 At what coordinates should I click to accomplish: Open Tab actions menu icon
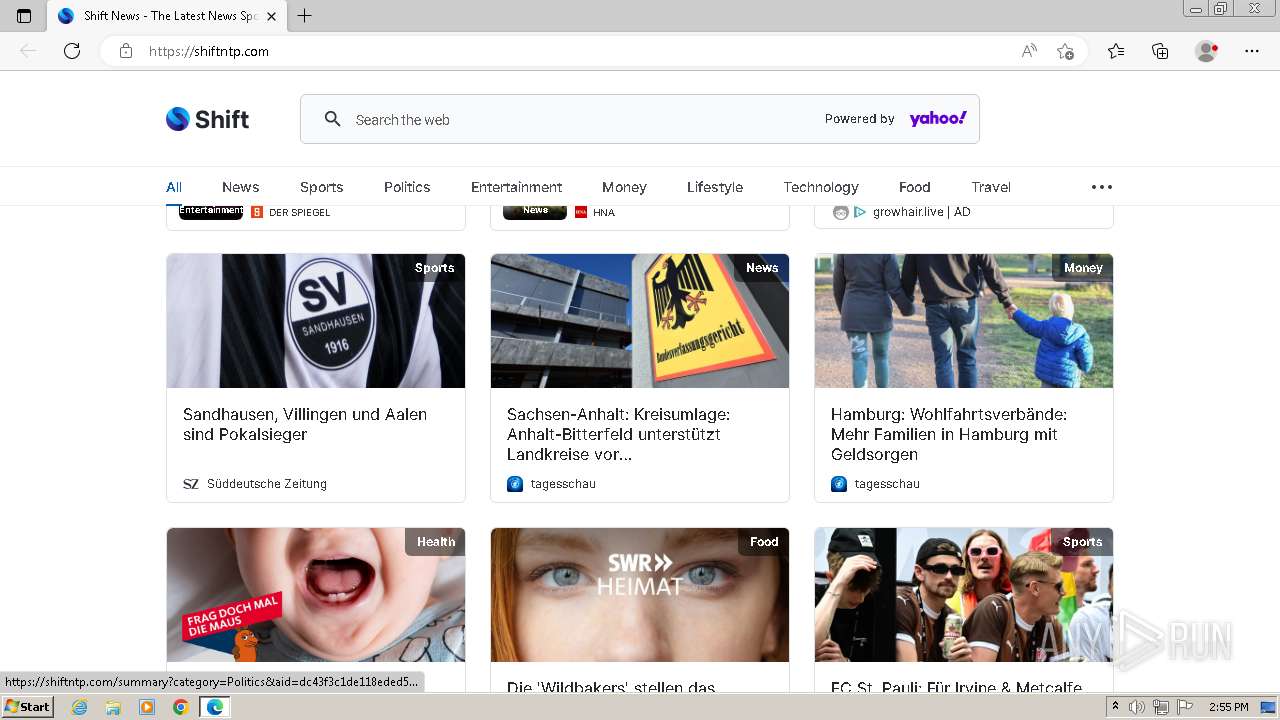click(x=24, y=16)
